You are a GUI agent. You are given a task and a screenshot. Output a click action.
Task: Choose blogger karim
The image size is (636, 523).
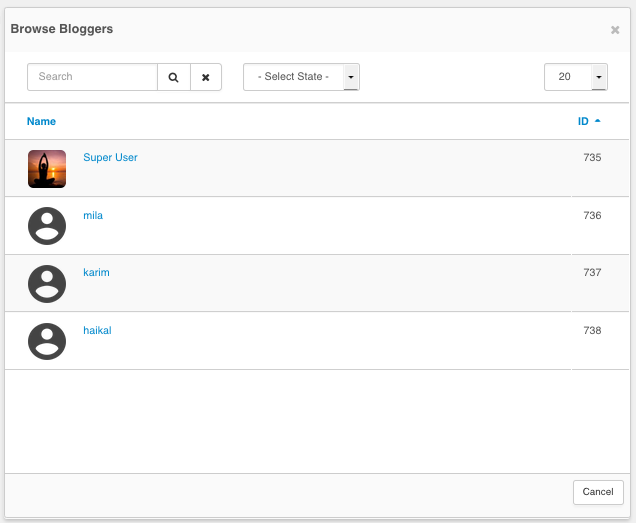[96, 272]
